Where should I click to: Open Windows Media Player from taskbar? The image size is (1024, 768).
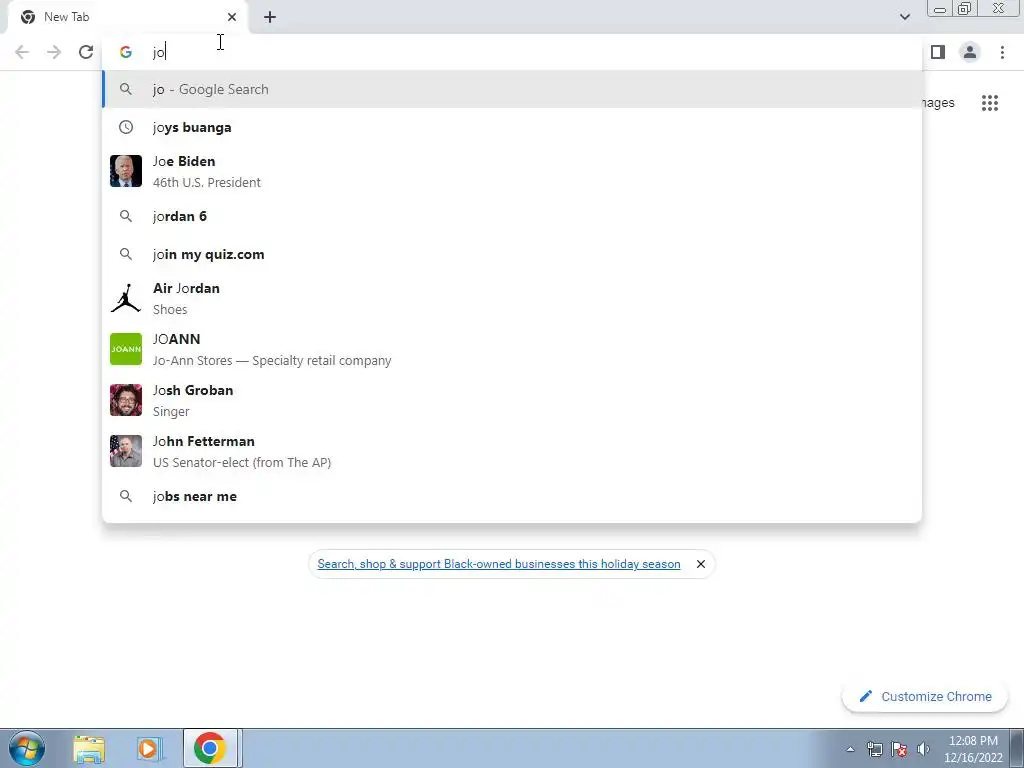pyautogui.click(x=150, y=748)
